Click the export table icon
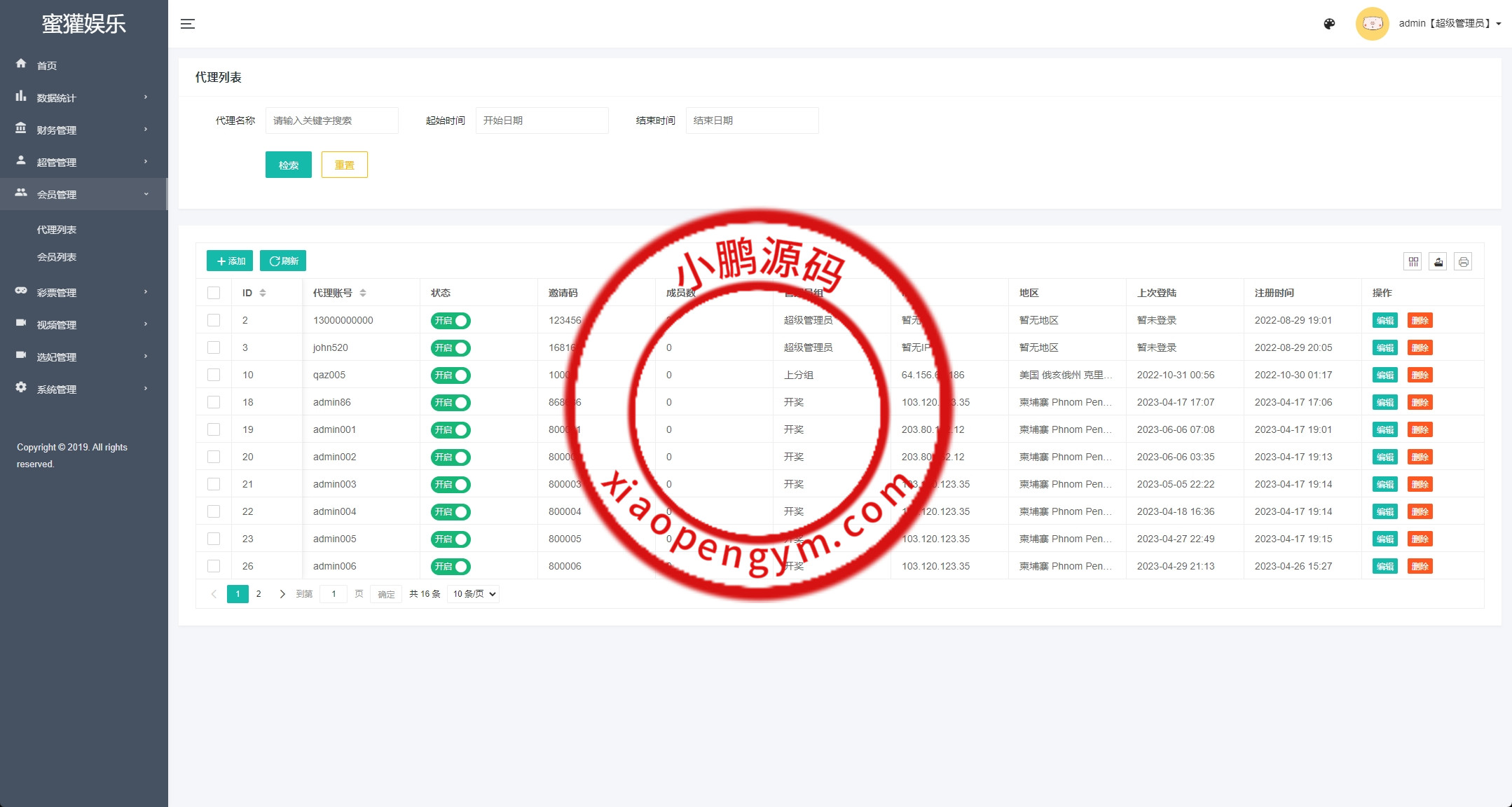Viewport: 1512px width, 807px height. [1438, 262]
